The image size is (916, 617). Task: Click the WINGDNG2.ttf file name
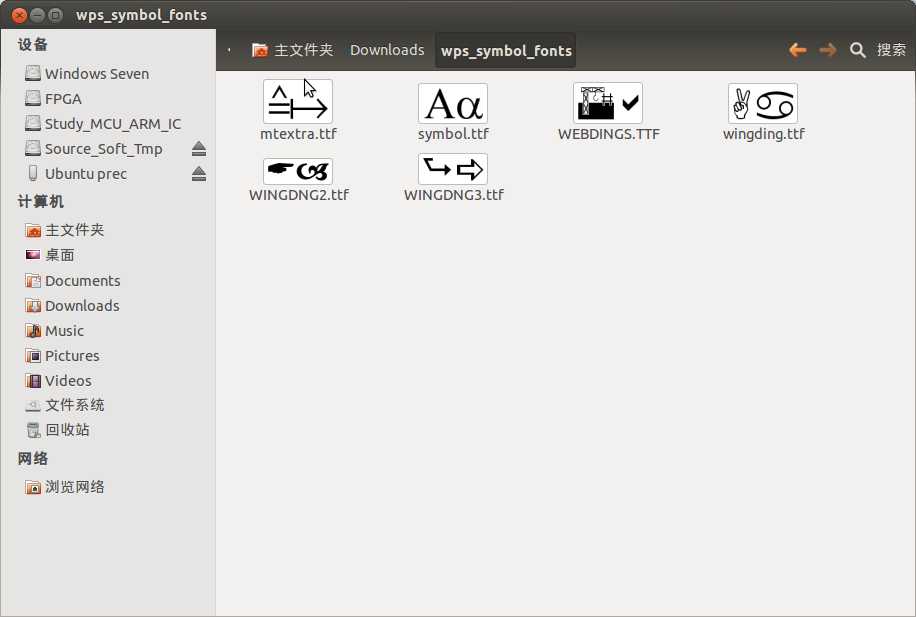point(298,195)
